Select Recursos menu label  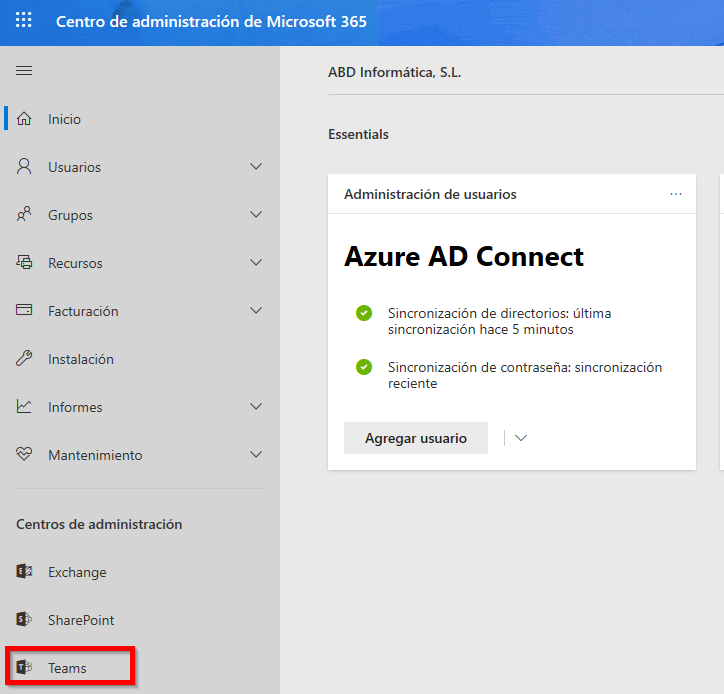75,263
